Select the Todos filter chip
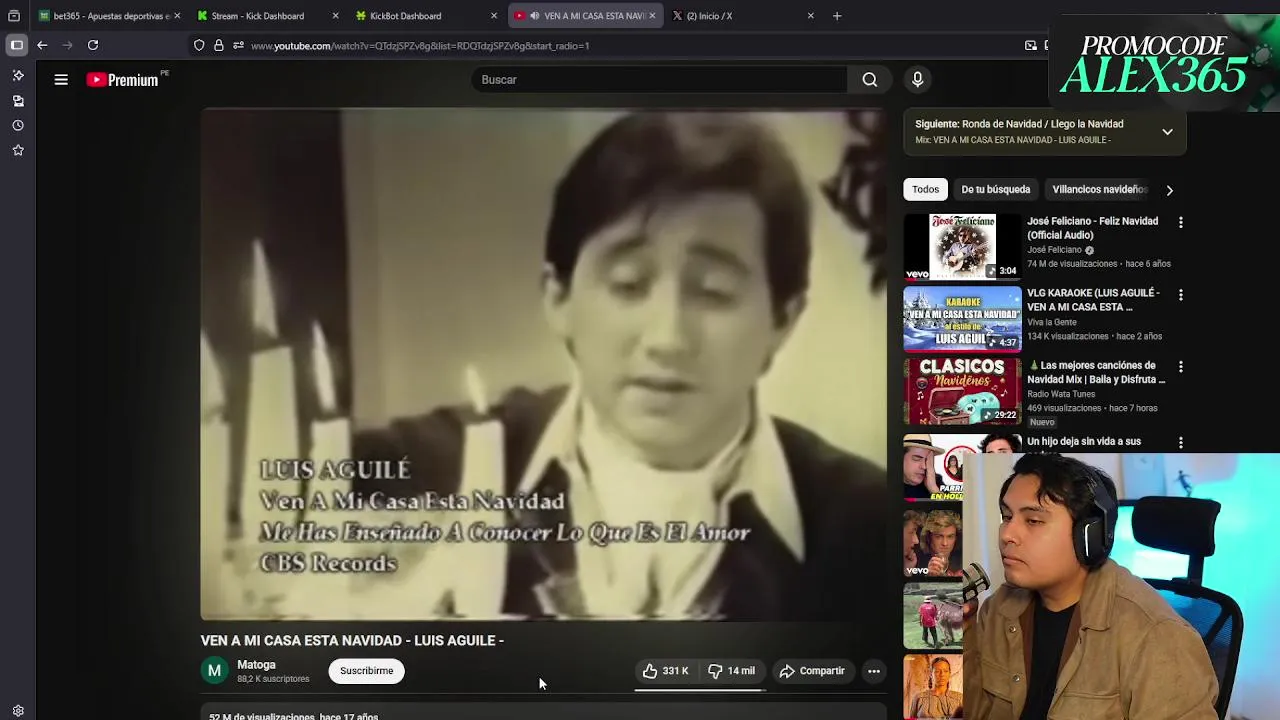 click(x=925, y=189)
